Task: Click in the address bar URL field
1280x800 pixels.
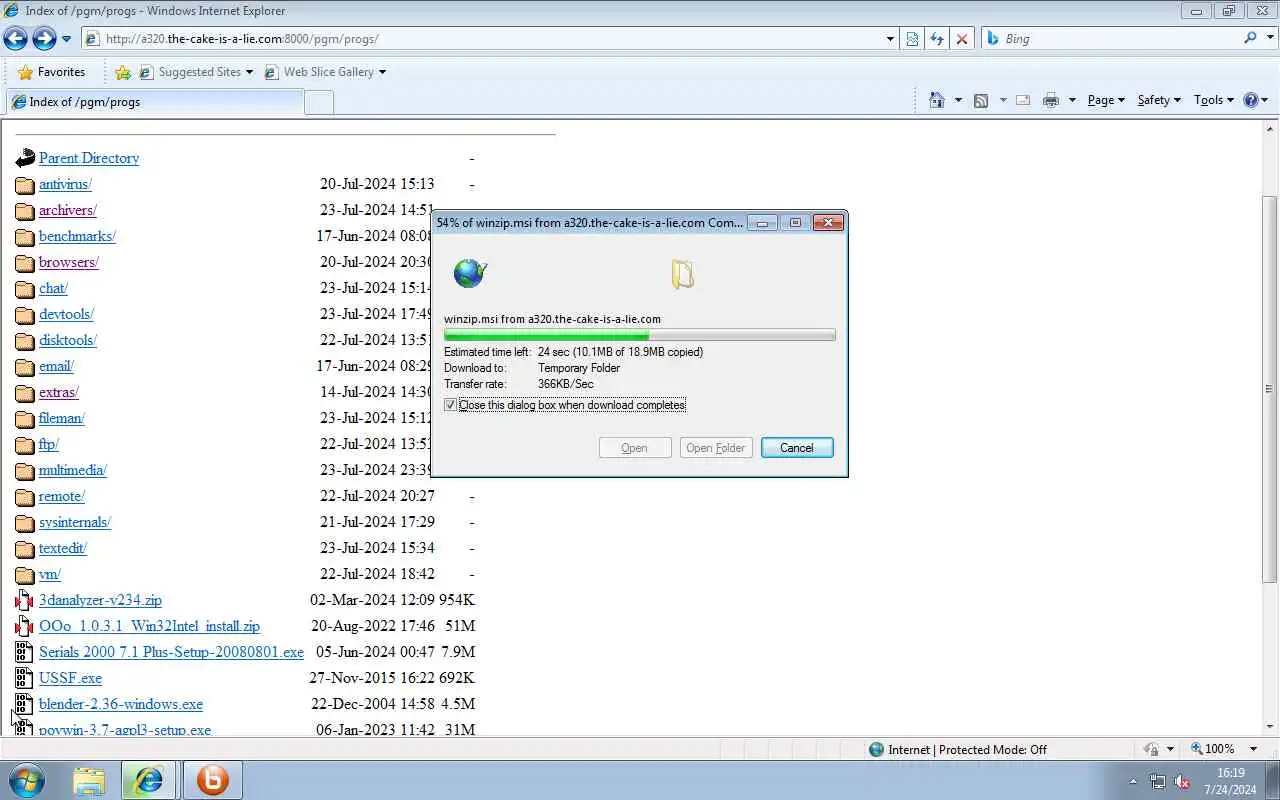Action: pos(490,39)
